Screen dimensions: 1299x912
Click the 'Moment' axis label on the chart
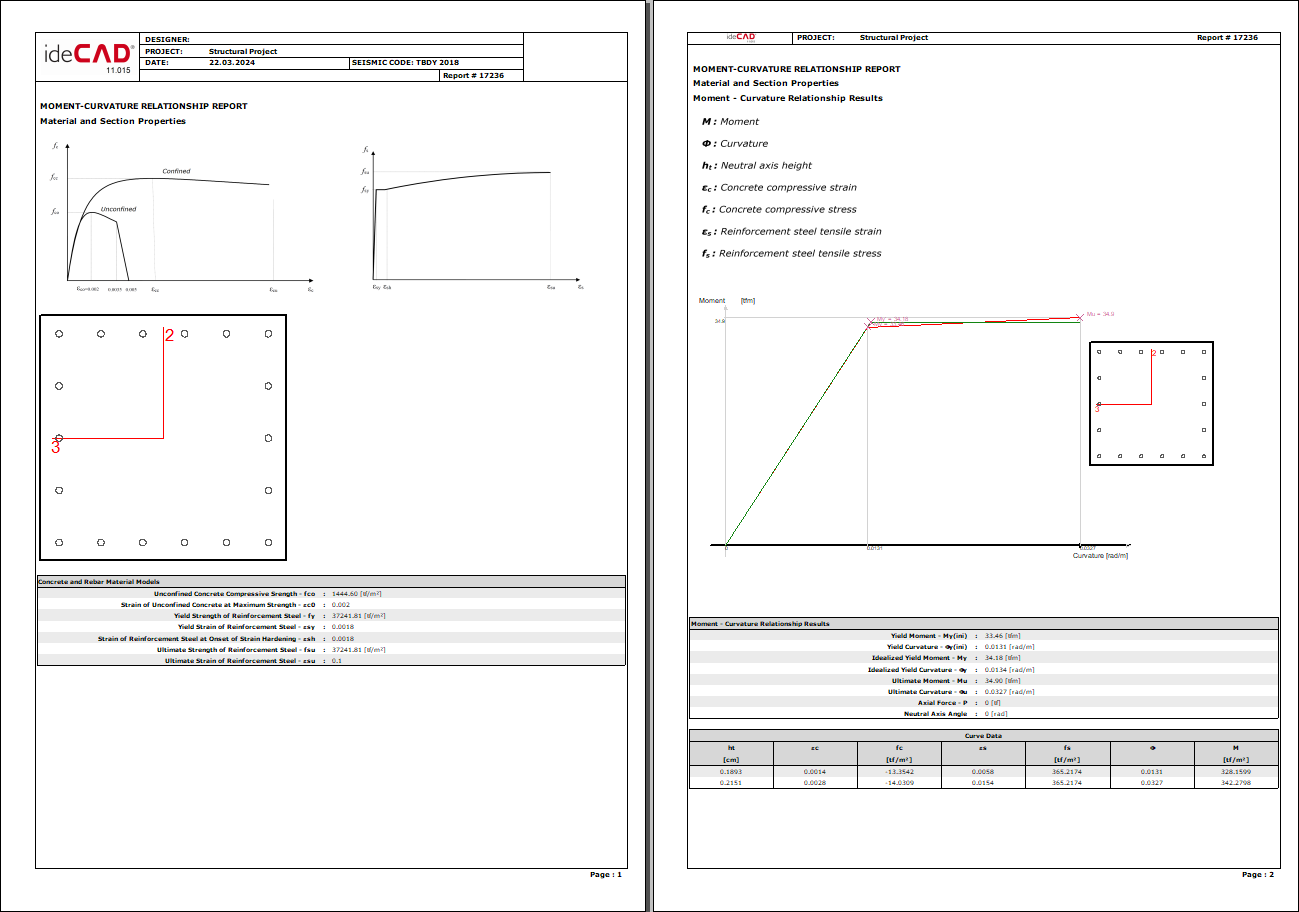coord(712,300)
